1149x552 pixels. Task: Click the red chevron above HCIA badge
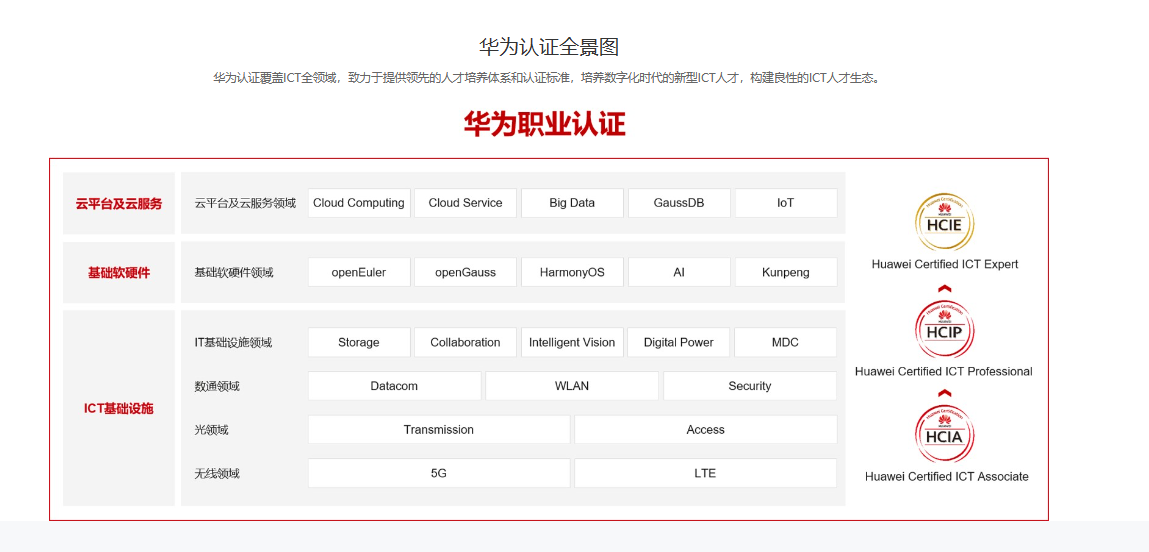pos(945,394)
